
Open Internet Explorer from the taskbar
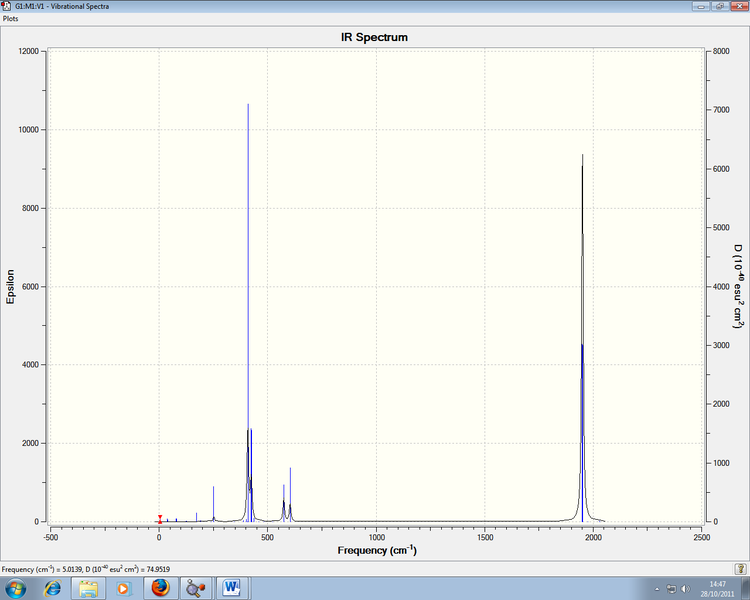tap(52, 588)
